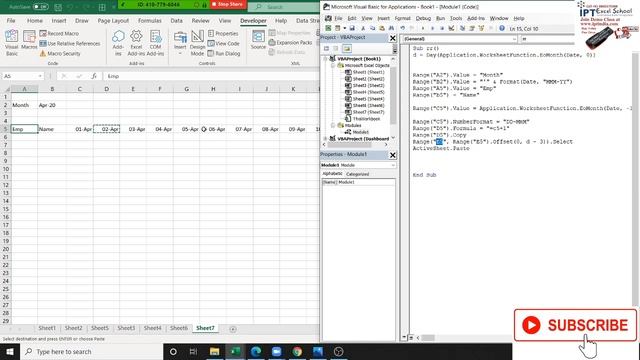Switch to the Sheet5 worksheet tab
The height and width of the screenshot is (360, 640).
pos(100,328)
